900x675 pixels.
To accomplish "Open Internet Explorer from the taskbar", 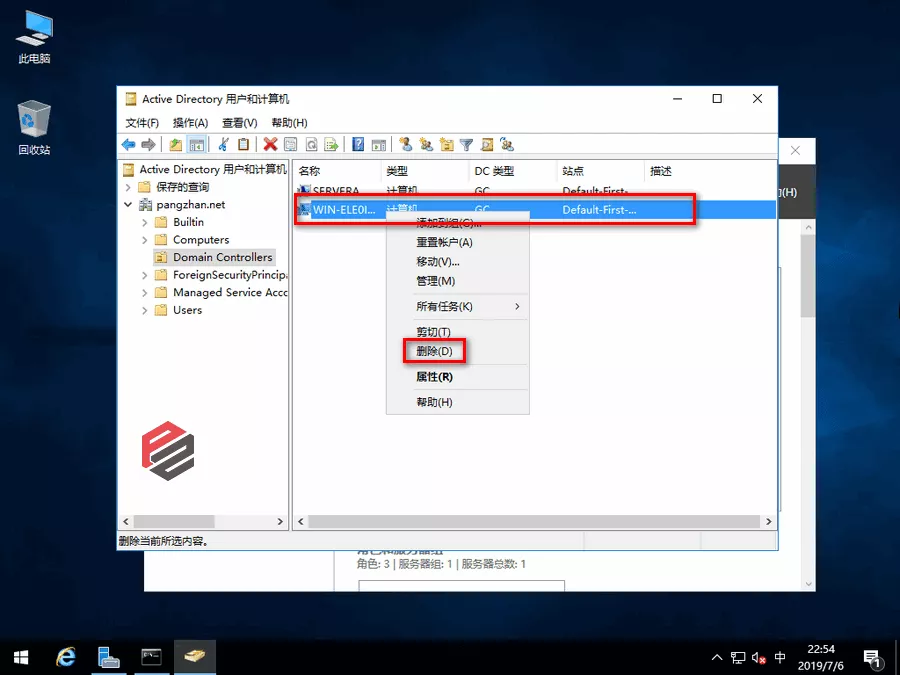I will pos(66,657).
